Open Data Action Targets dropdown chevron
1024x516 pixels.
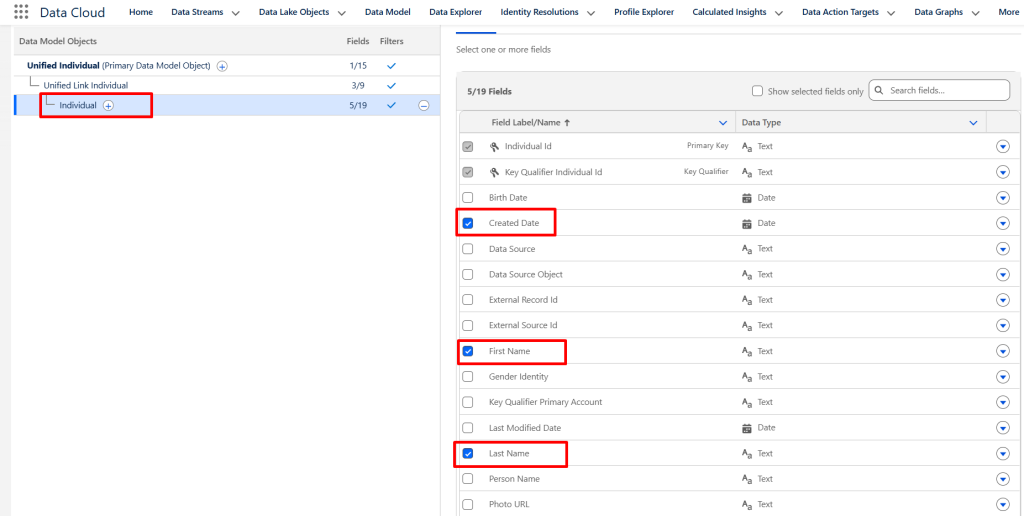point(891,12)
